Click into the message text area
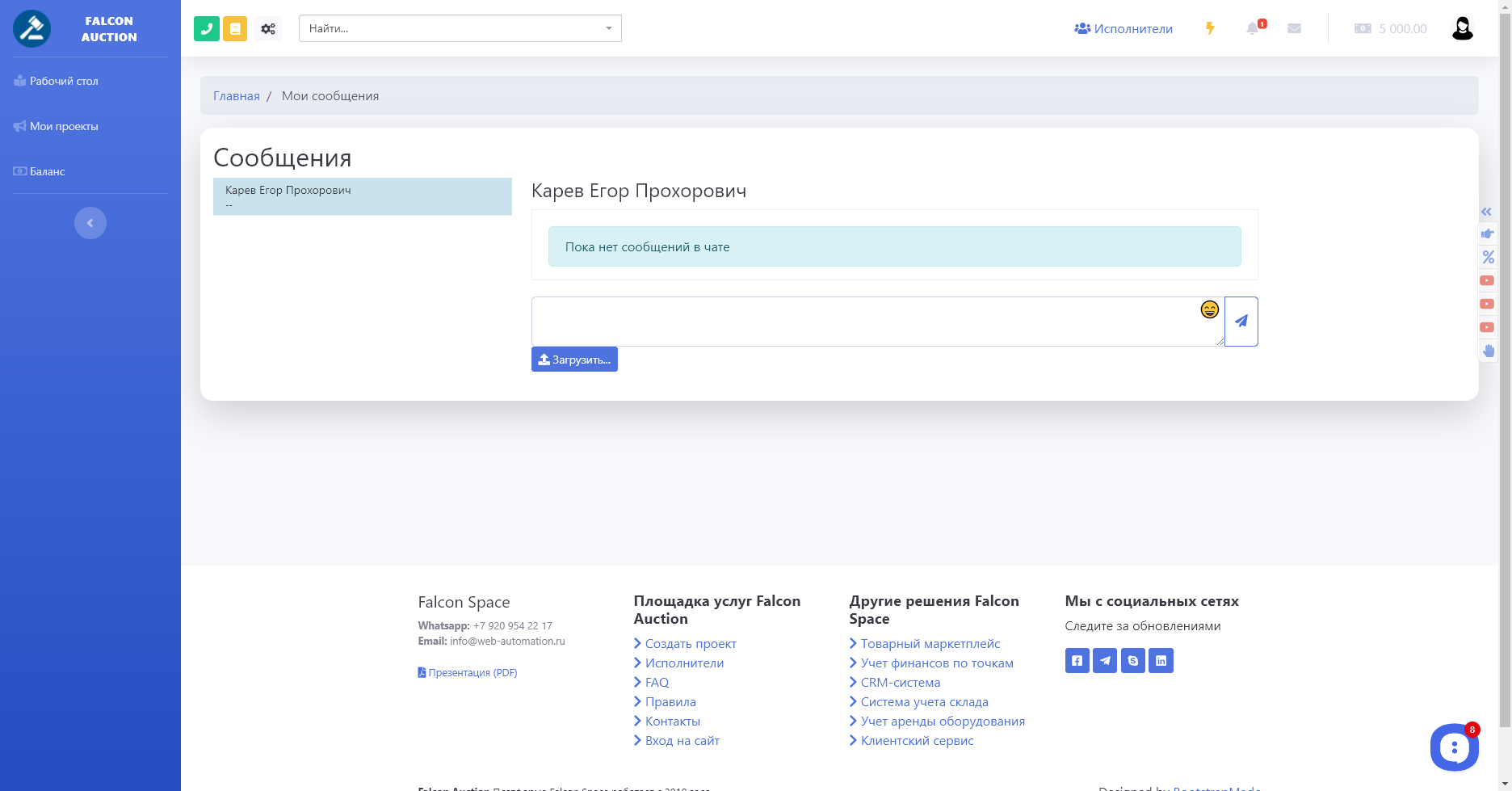Viewport: 1512px width, 791px height. [x=864, y=322]
